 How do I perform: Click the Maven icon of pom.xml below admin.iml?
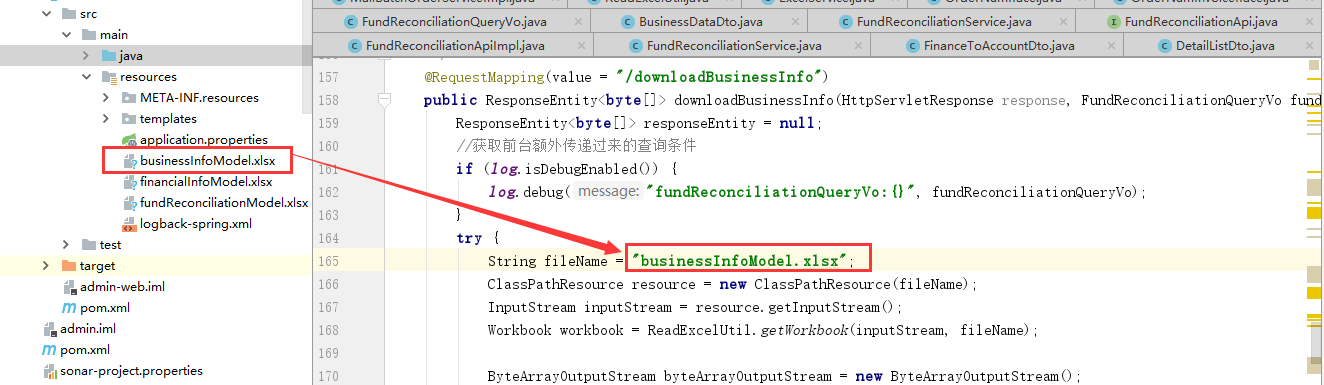click(x=49, y=350)
